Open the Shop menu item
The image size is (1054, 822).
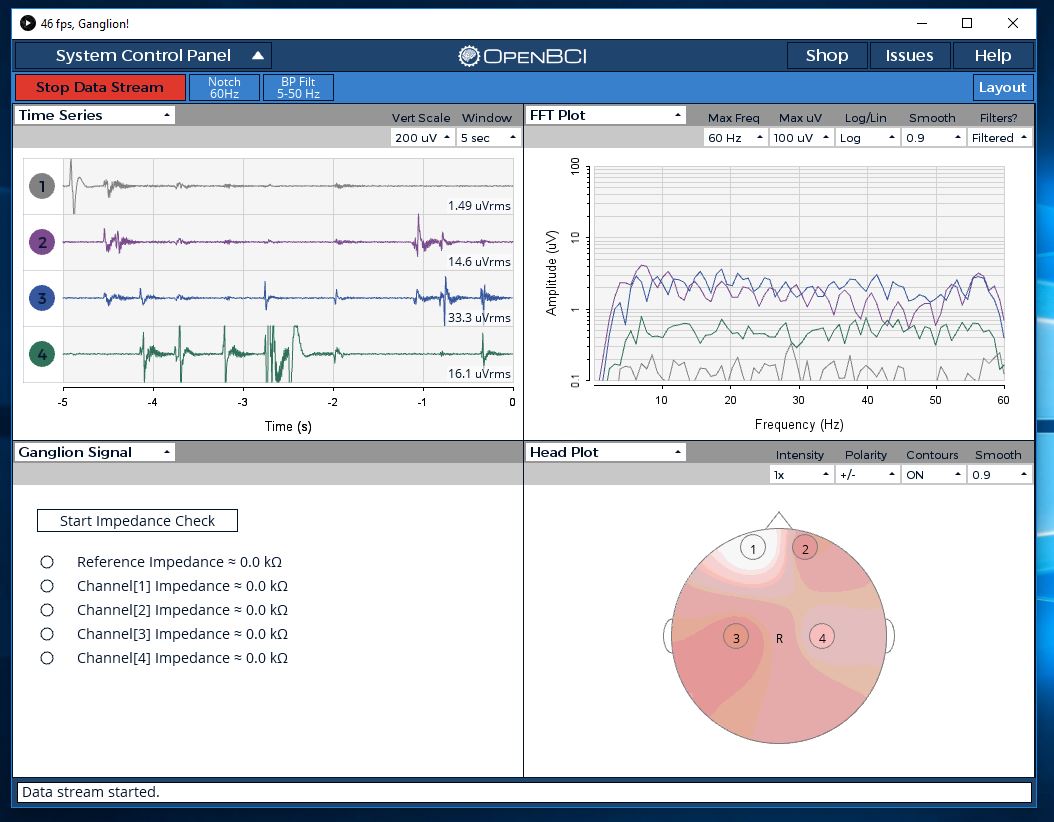(826, 56)
